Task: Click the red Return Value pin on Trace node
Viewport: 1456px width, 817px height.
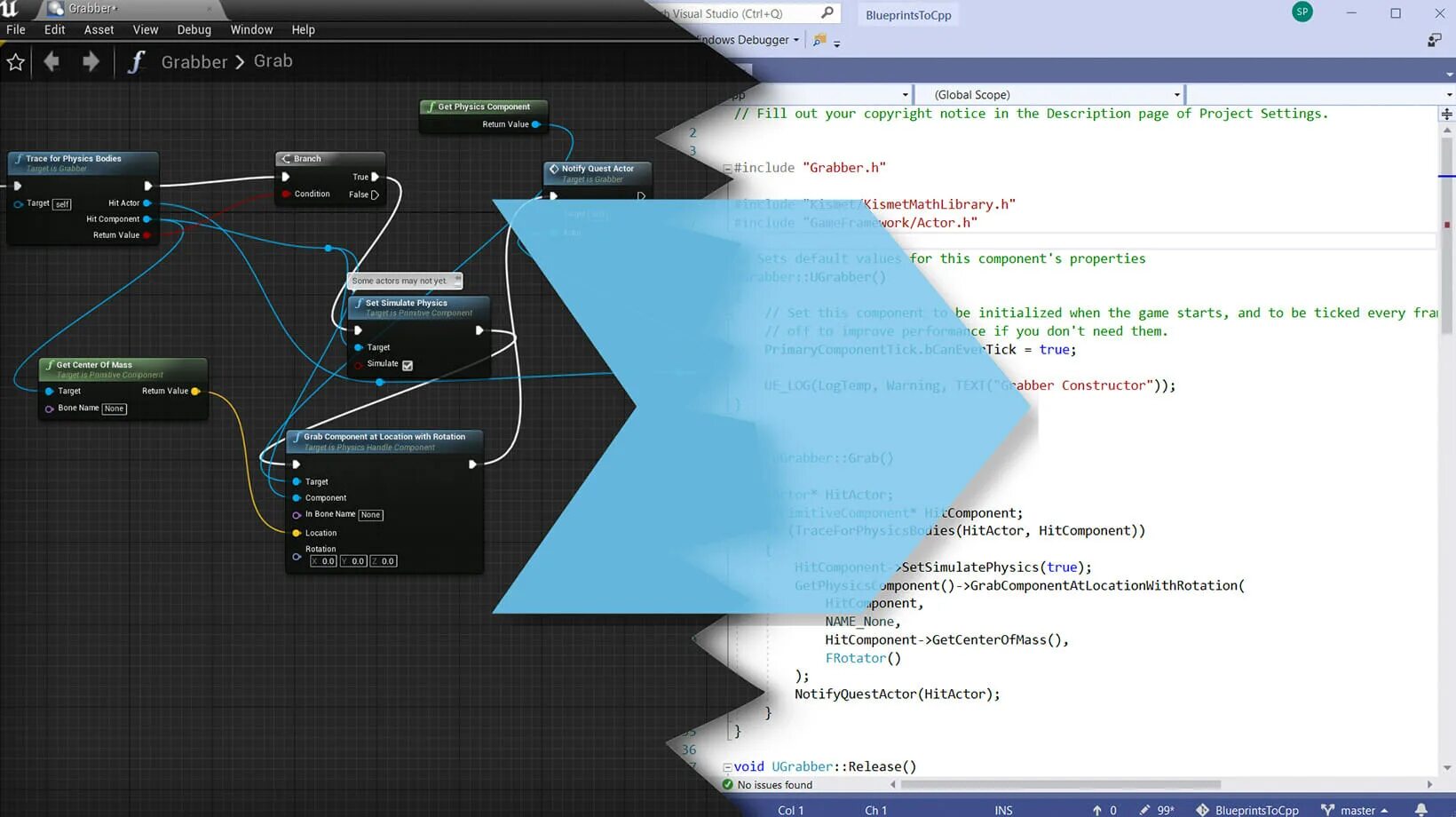Action: [x=147, y=235]
